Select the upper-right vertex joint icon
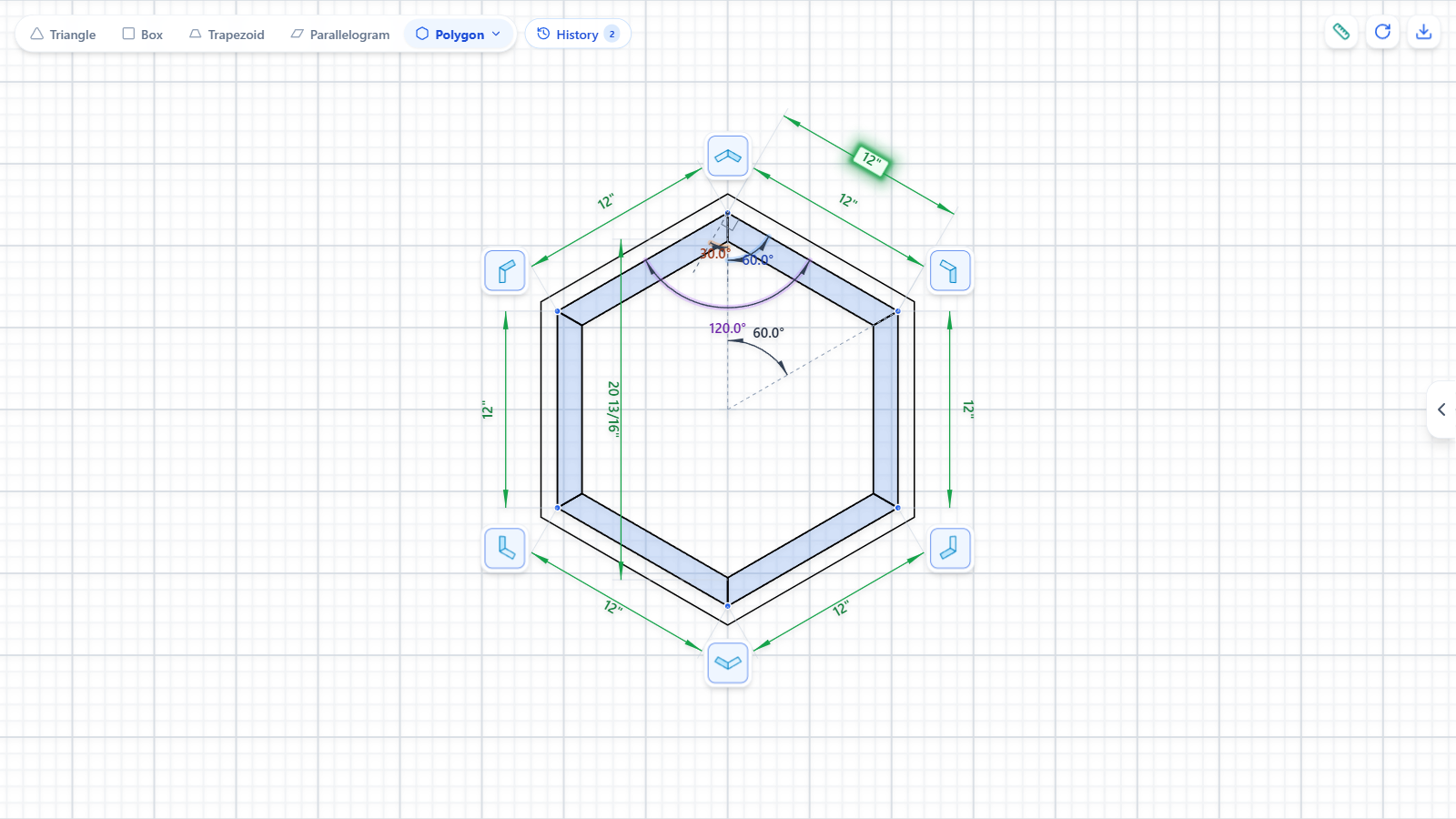Screen dimensions: 1456x819 point(950,271)
